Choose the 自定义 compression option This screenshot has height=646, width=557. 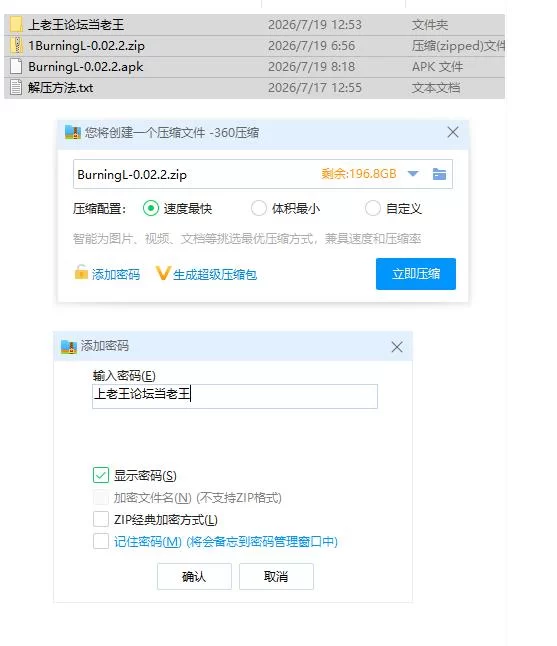pyautogui.click(x=372, y=208)
